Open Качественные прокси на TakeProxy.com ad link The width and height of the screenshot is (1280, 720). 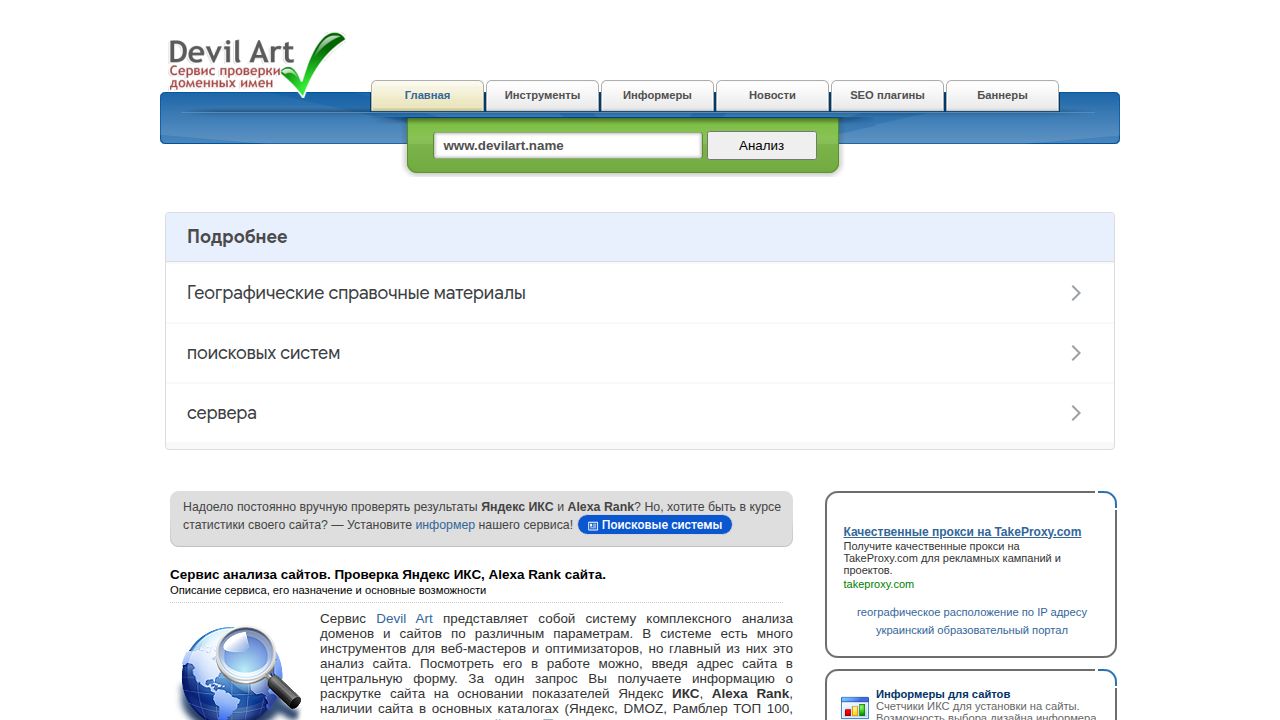(962, 532)
